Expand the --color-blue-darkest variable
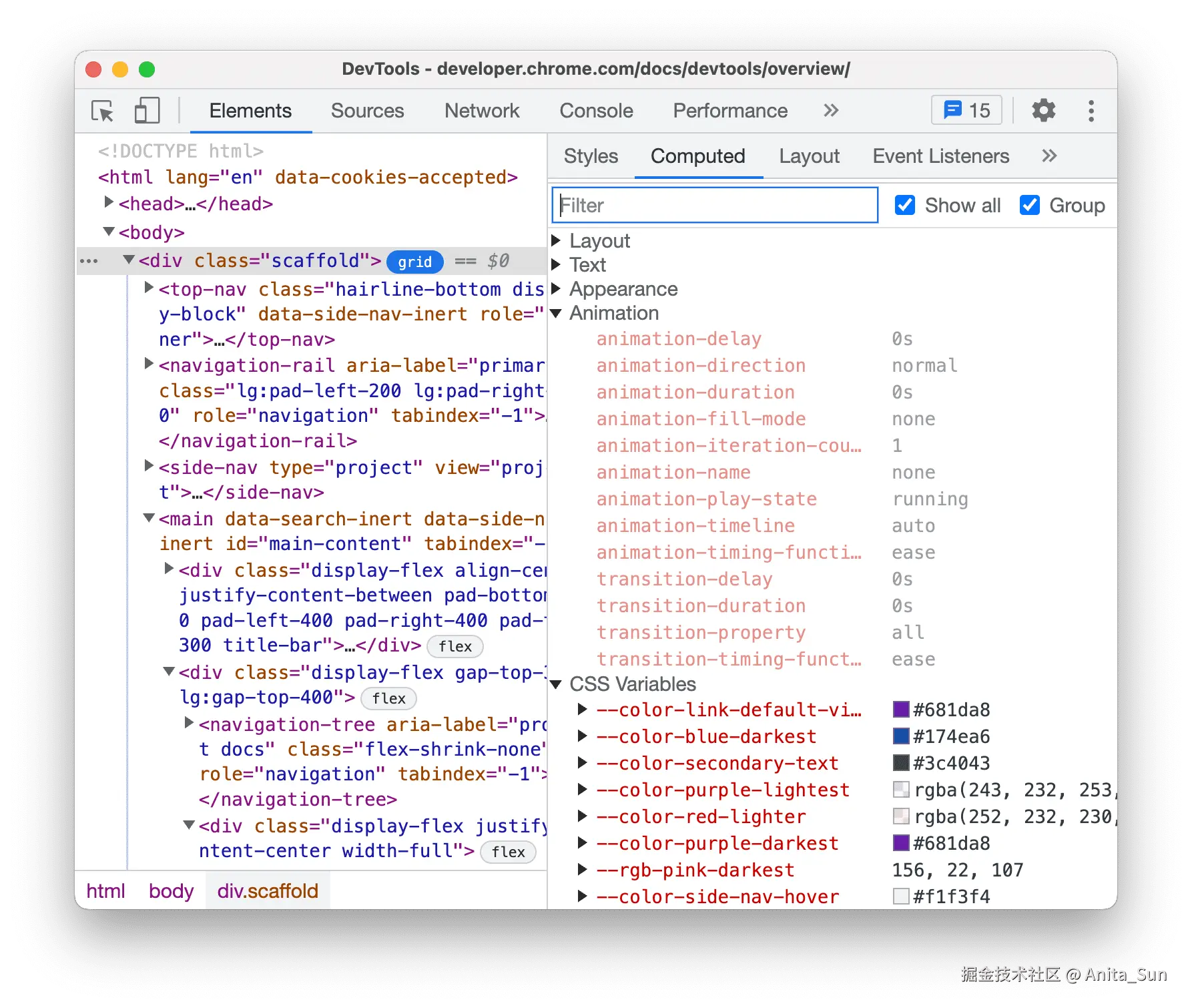Image resolution: width=1192 pixels, height=1008 pixels. [x=583, y=736]
